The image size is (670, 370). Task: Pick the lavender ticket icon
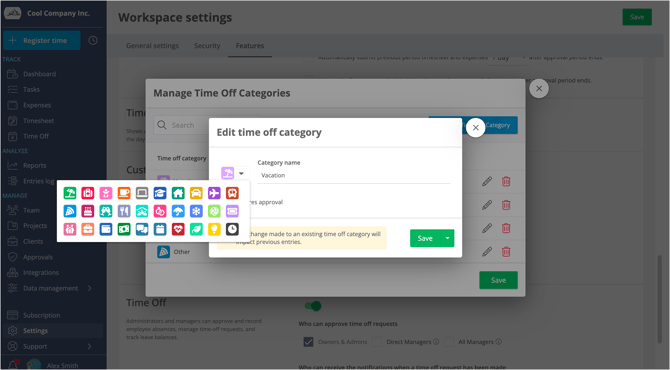[x=232, y=211]
